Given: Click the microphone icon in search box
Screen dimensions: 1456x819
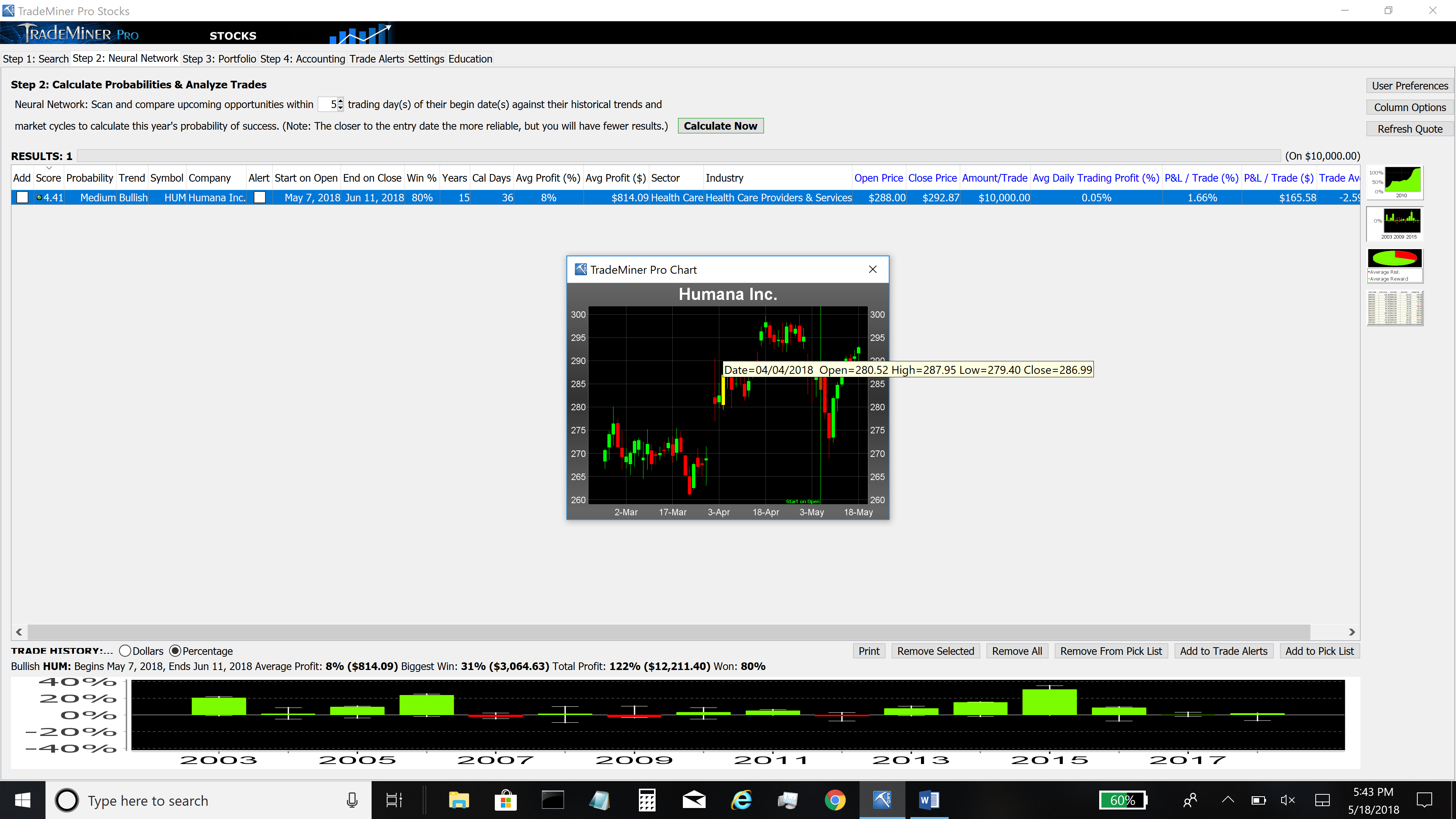Looking at the screenshot, I should 352,800.
